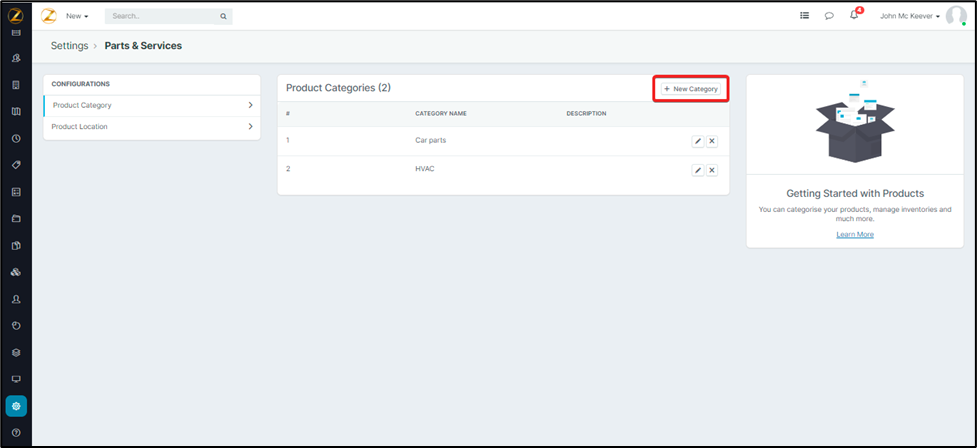Open John Mc Keever user menu
The height and width of the screenshot is (448, 977).
(x=909, y=16)
